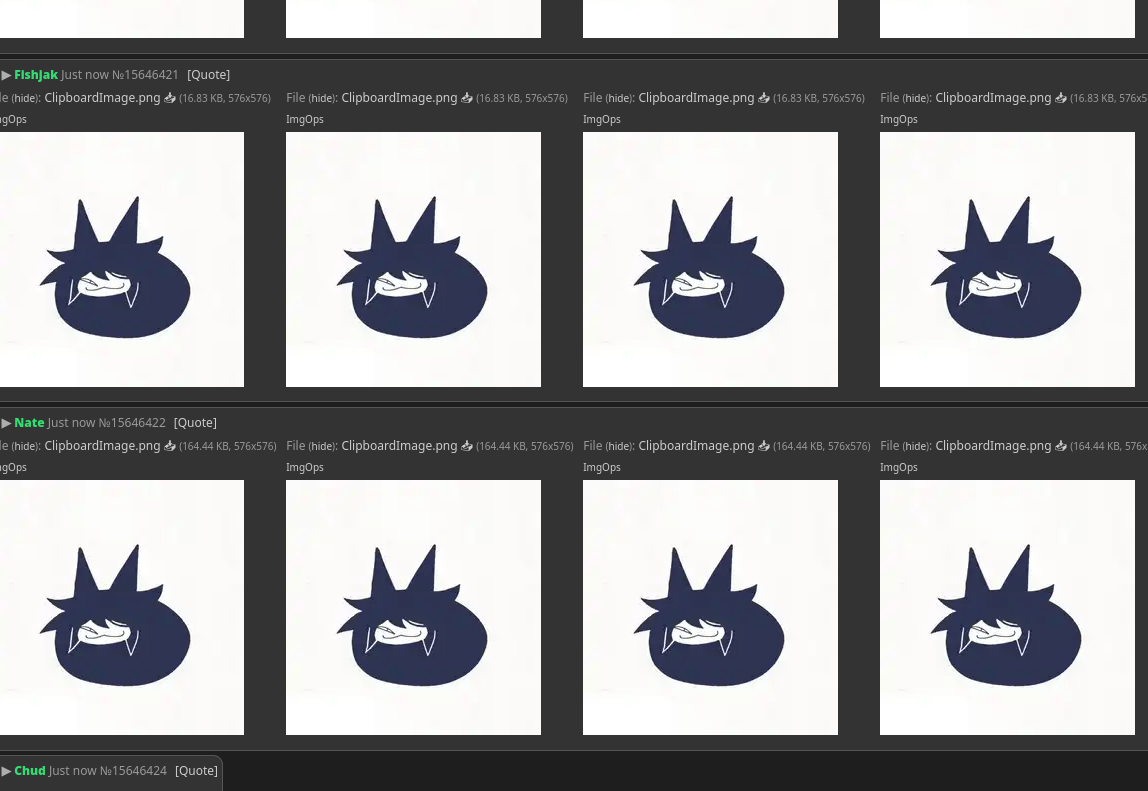Hide the third image in Nate's post
The image size is (1148, 791).
click(619, 447)
